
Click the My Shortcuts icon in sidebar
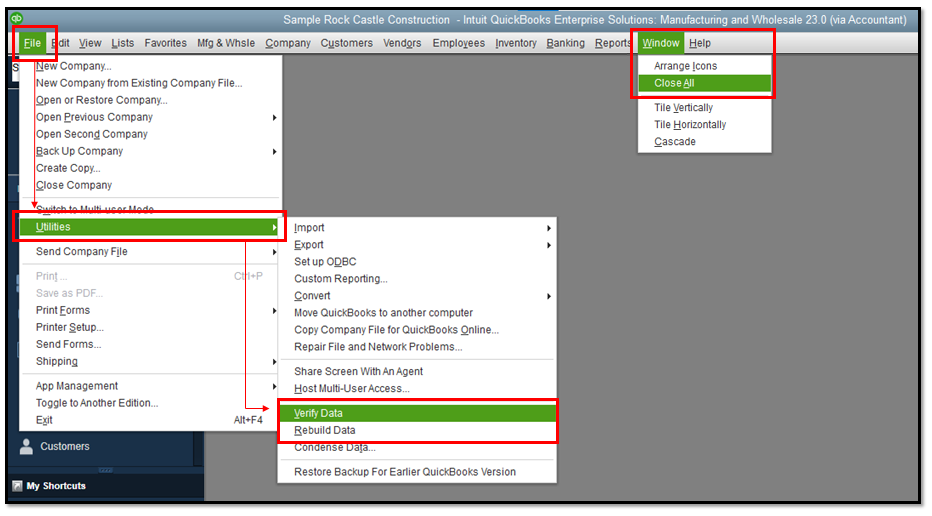point(17,486)
